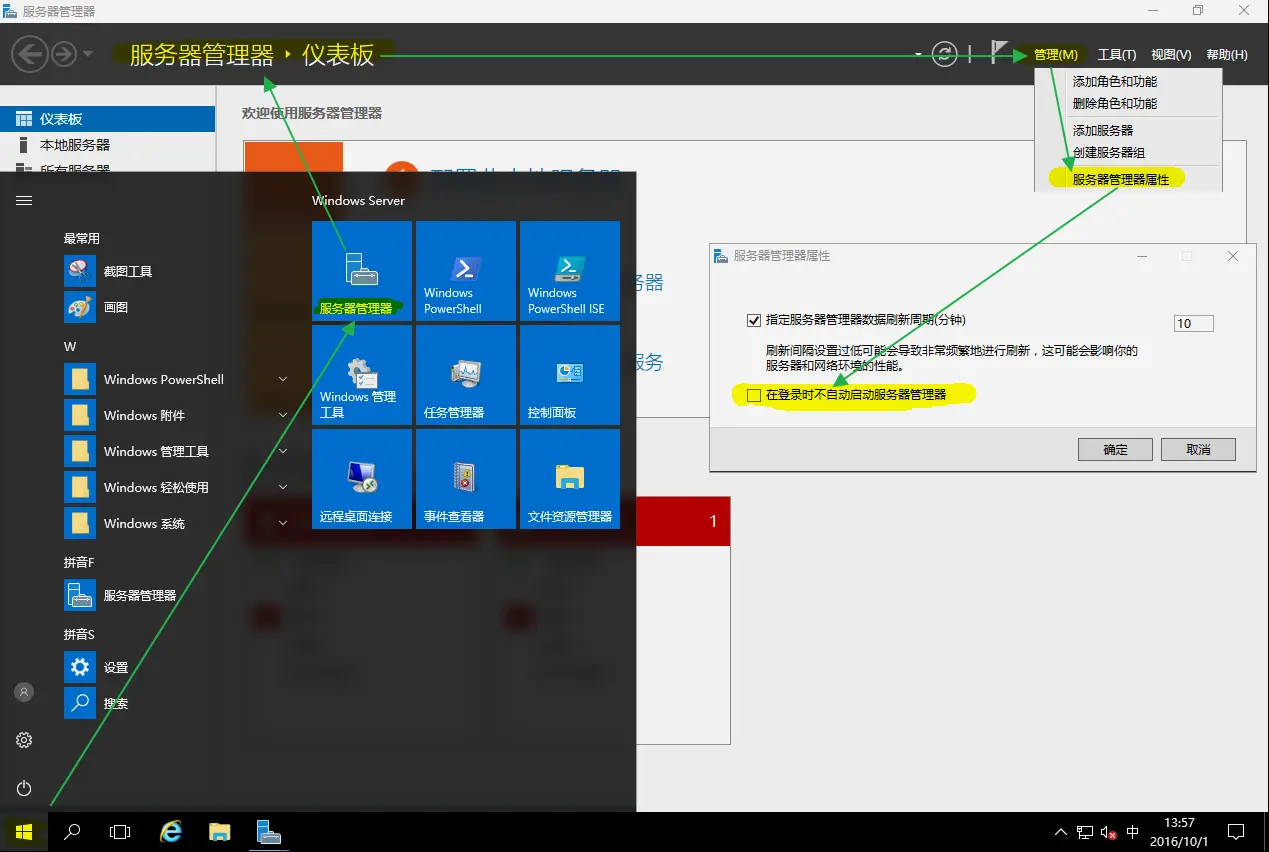Open the 远程桌面连接 tile
Screen dimensions: 1269x852
pyautogui.click(x=362, y=478)
